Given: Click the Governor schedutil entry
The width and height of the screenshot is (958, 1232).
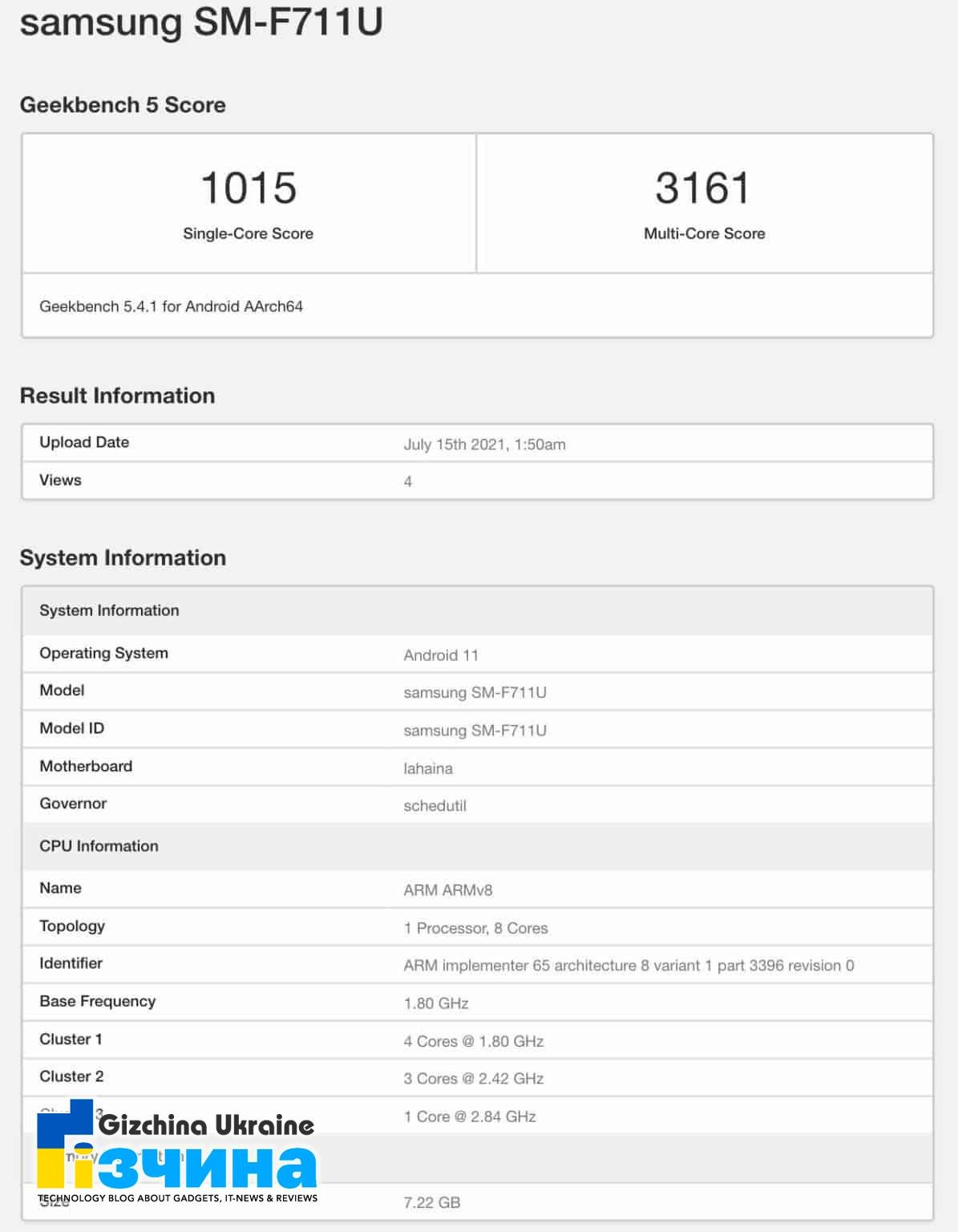Looking at the screenshot, I should point(436,805).
